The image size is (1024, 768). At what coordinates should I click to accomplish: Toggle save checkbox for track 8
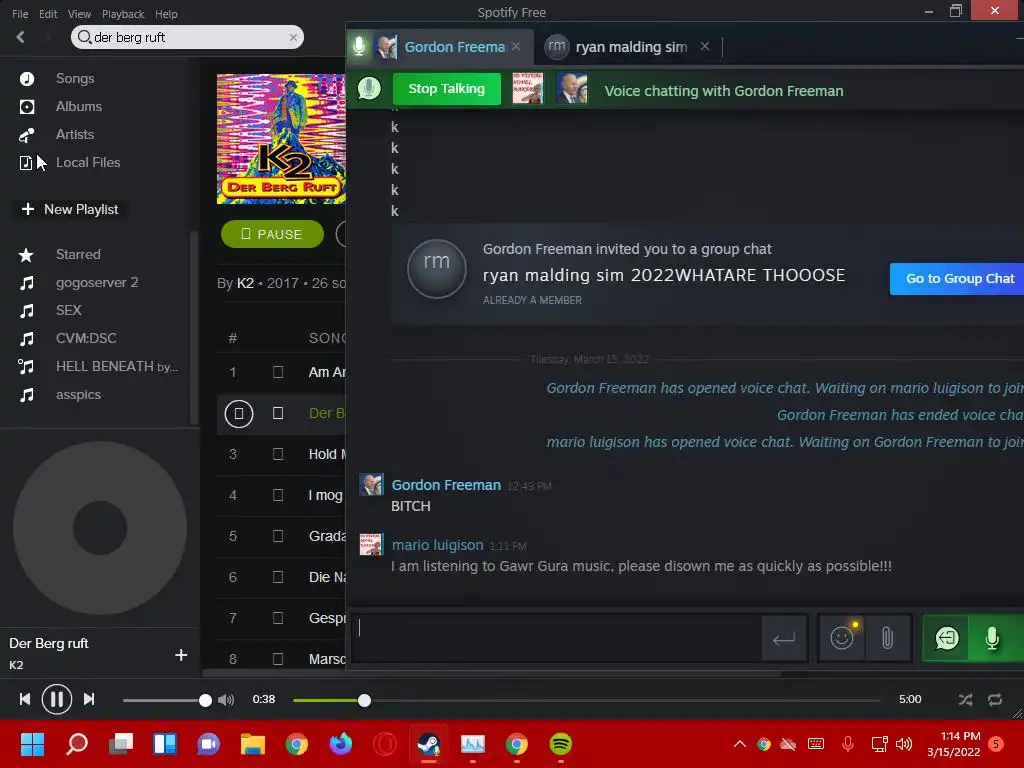[278, 659]
